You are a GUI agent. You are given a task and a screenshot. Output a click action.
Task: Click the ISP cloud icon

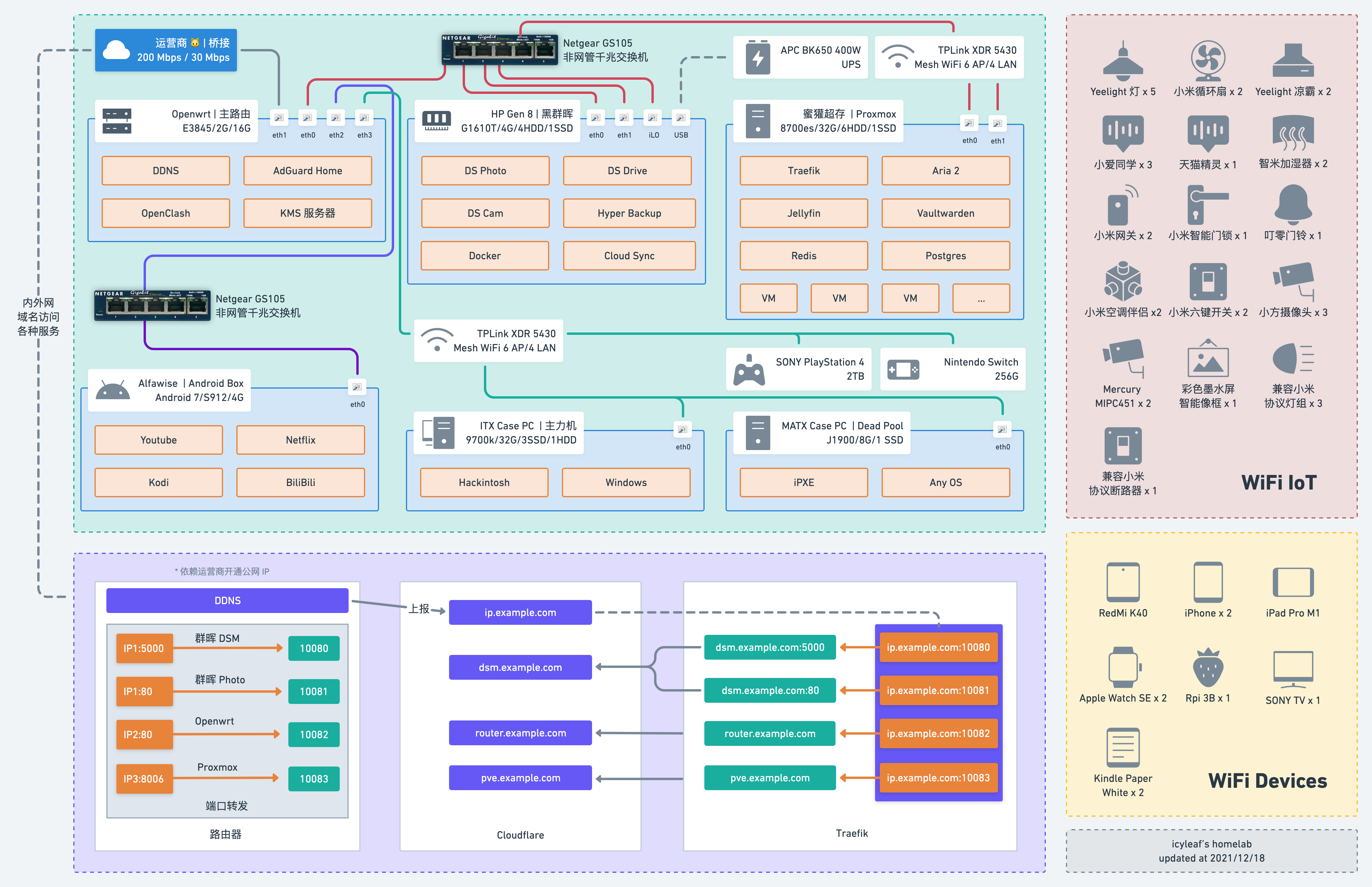[116, 50]
